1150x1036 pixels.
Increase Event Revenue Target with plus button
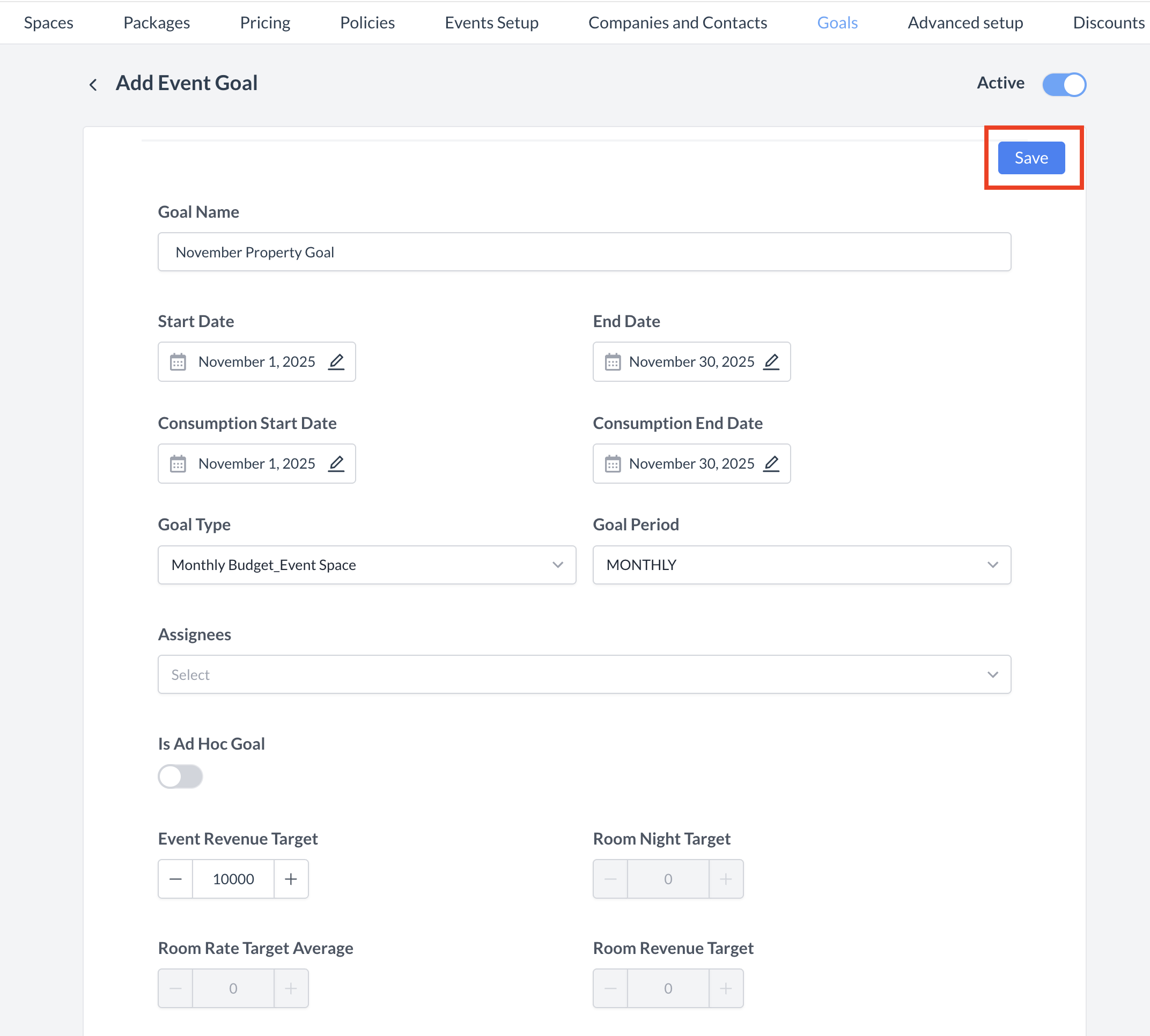click(291, 879)
